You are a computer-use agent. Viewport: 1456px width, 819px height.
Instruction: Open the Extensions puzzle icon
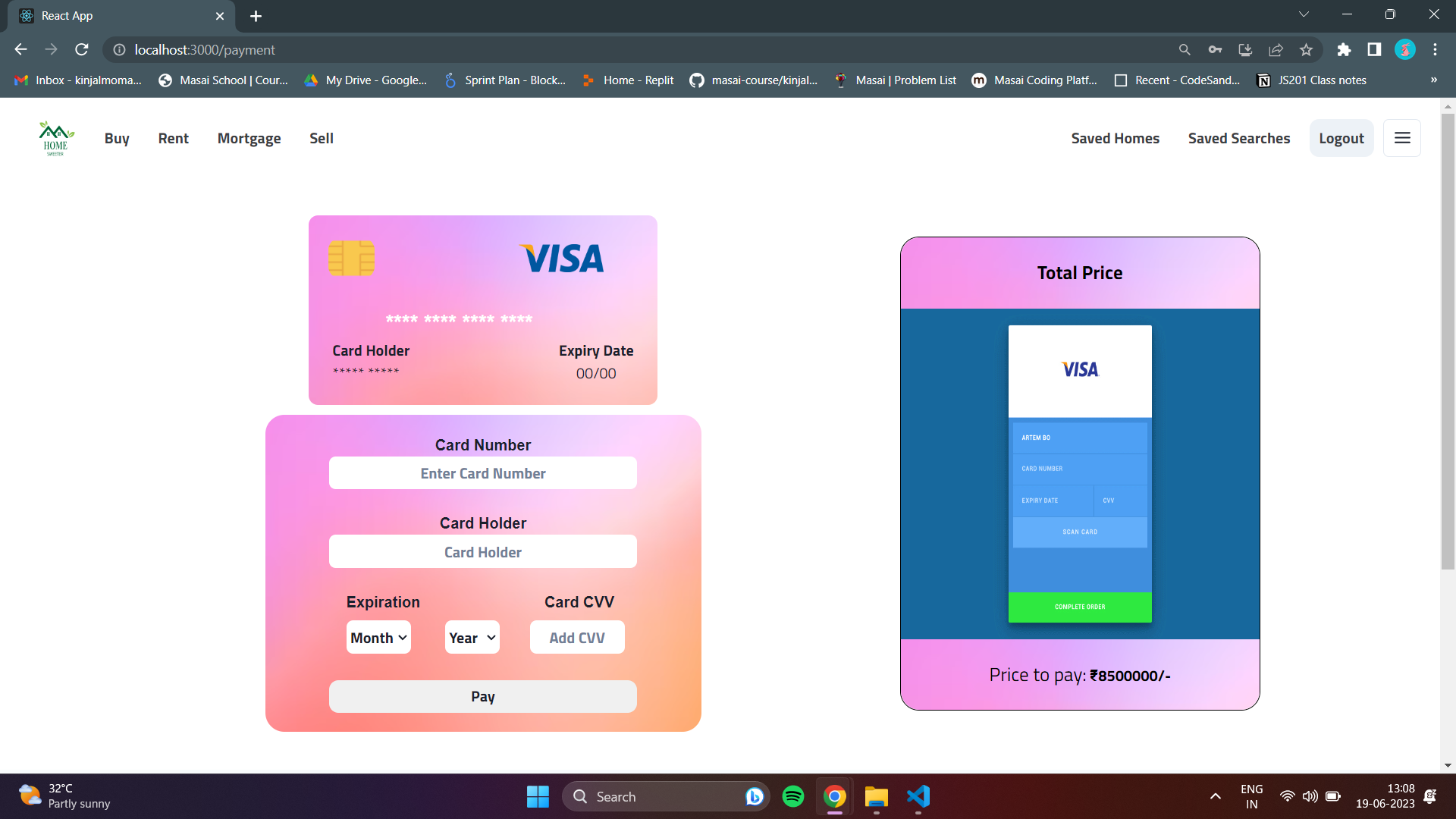[x=1344, y=50]
